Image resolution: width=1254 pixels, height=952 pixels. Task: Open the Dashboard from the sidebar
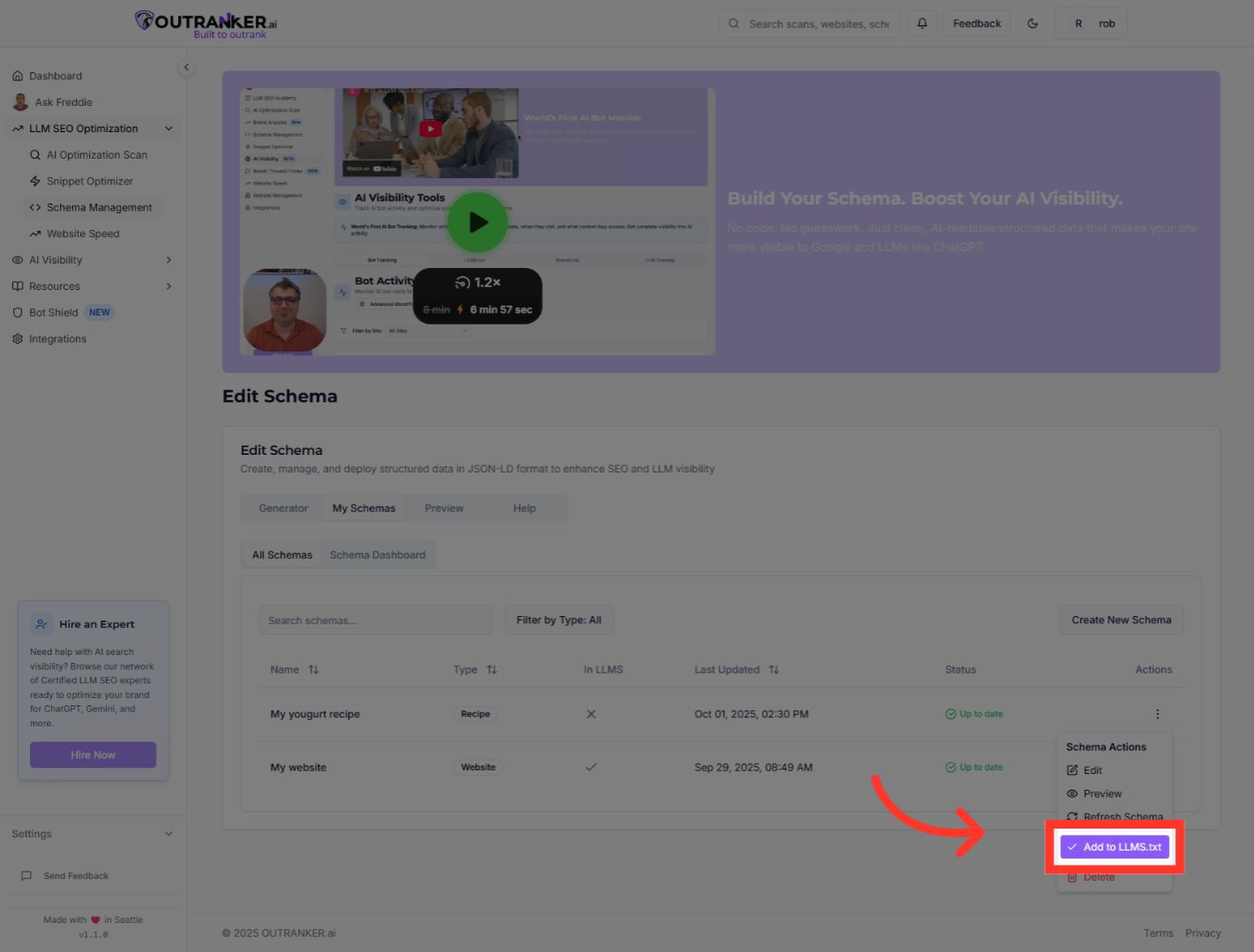(56, 75)
